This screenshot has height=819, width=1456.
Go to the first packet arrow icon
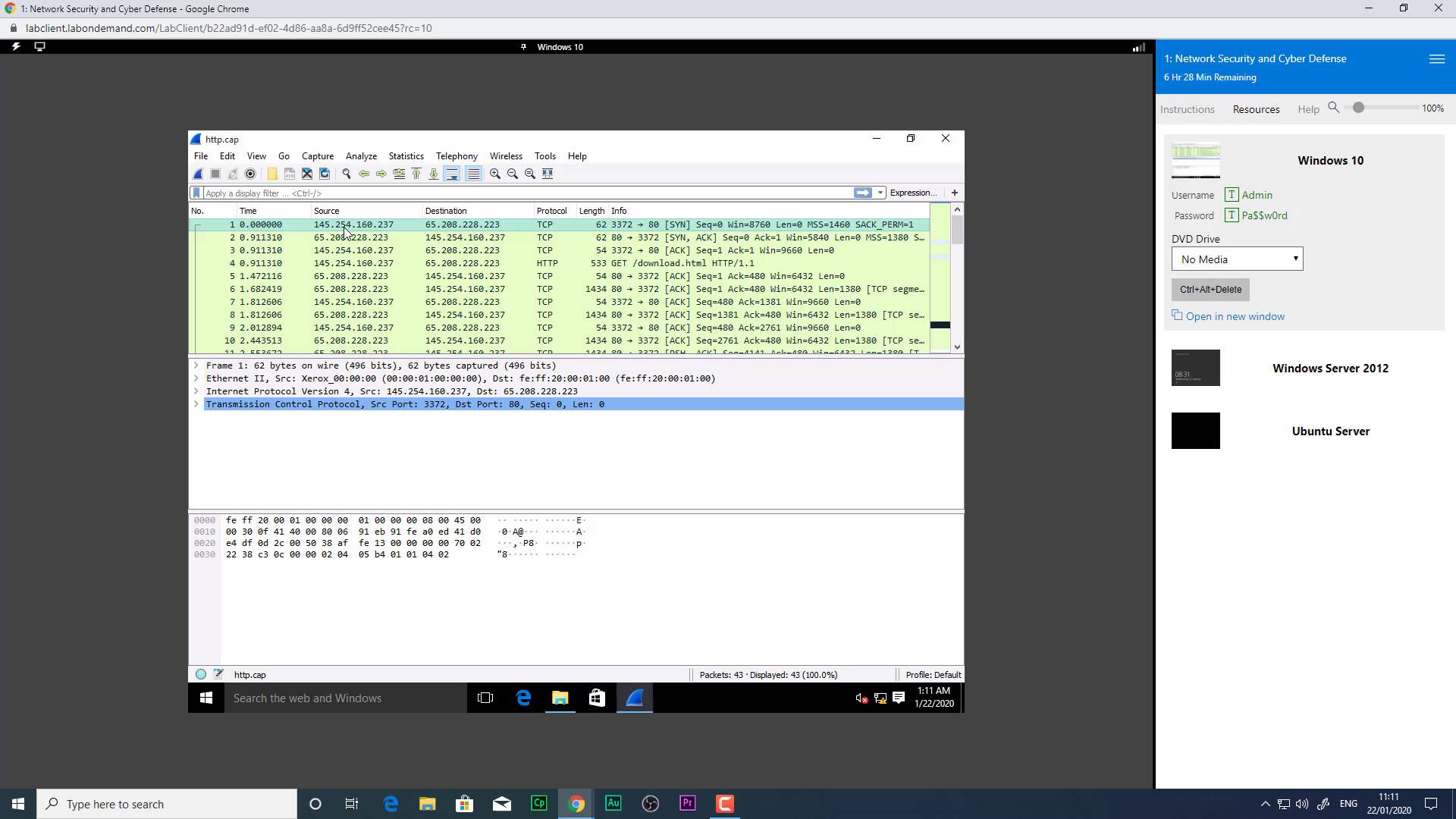click(416, 174)
